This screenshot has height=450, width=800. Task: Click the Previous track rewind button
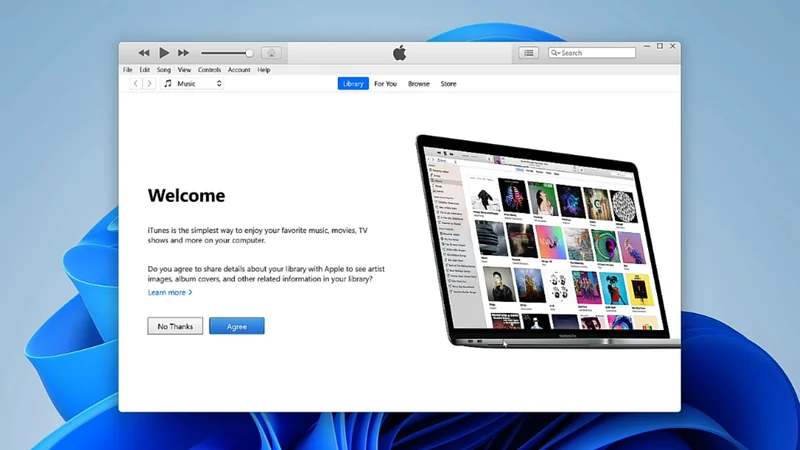point(144,53)
